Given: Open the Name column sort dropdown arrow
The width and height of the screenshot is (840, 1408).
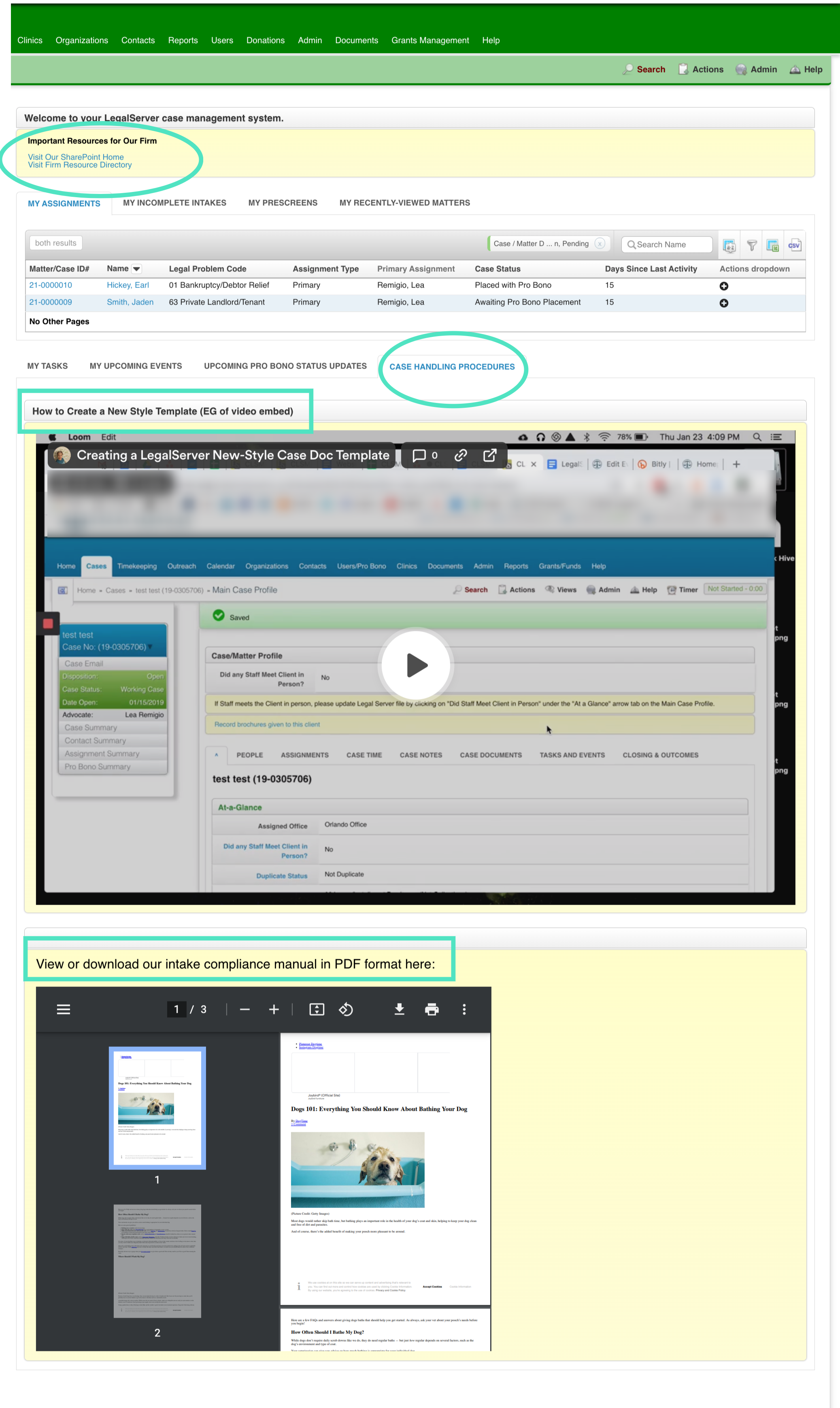Looking at the screenshot, I should click(136, 269).
